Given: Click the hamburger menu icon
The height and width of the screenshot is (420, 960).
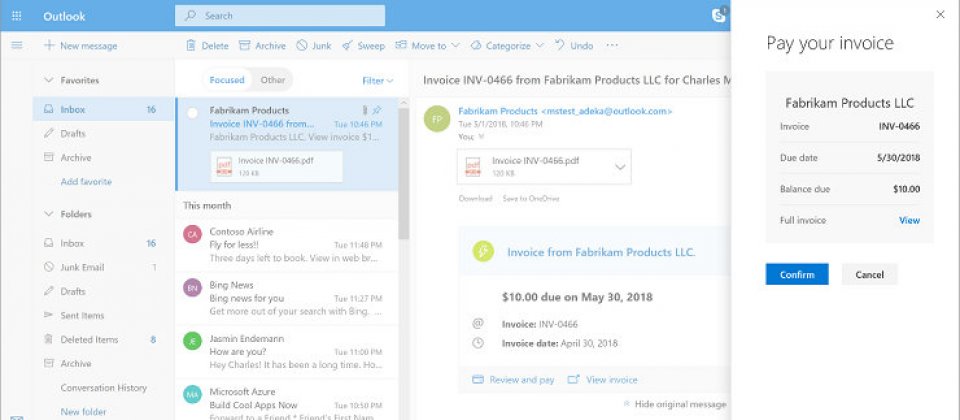Looking at the screenshot, I should click(x=16, y=45).
